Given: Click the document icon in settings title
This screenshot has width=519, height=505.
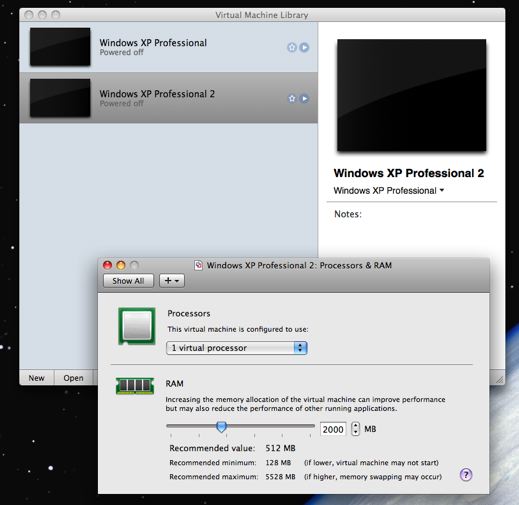Looking at the screenshot, I should point(199,265).
